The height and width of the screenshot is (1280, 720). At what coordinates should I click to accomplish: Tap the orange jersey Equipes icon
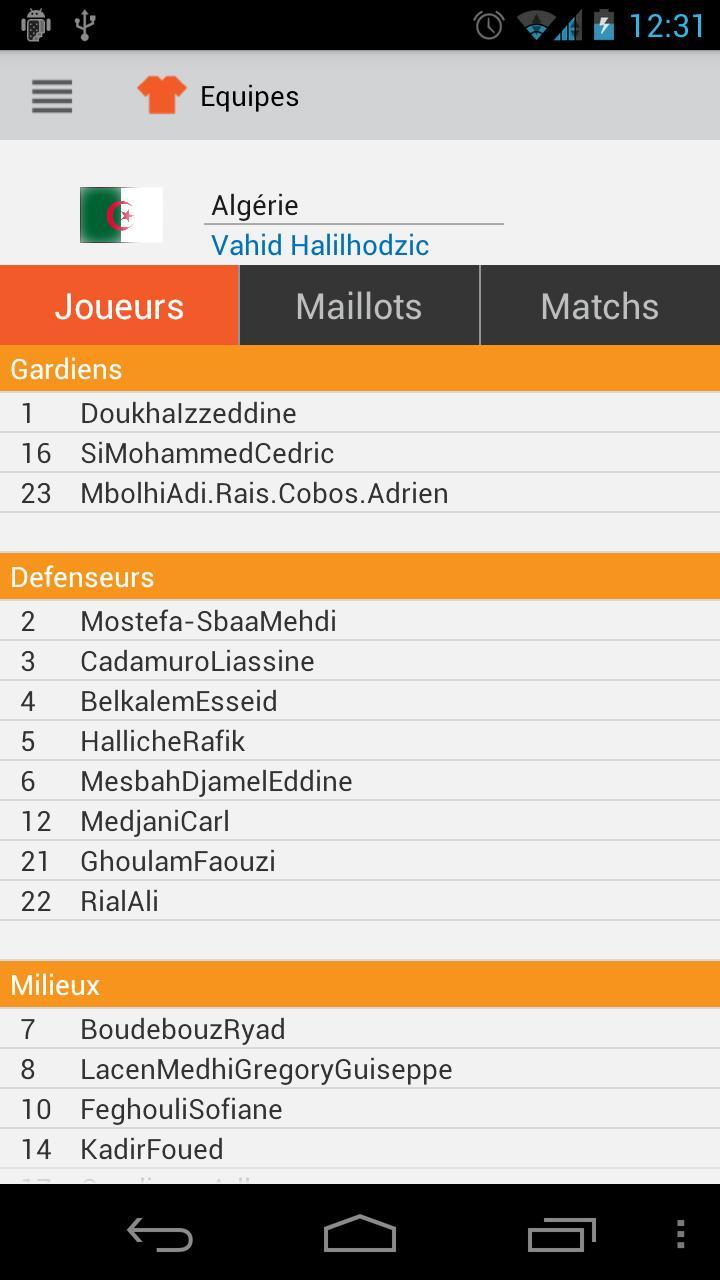[x=161, y=95]
